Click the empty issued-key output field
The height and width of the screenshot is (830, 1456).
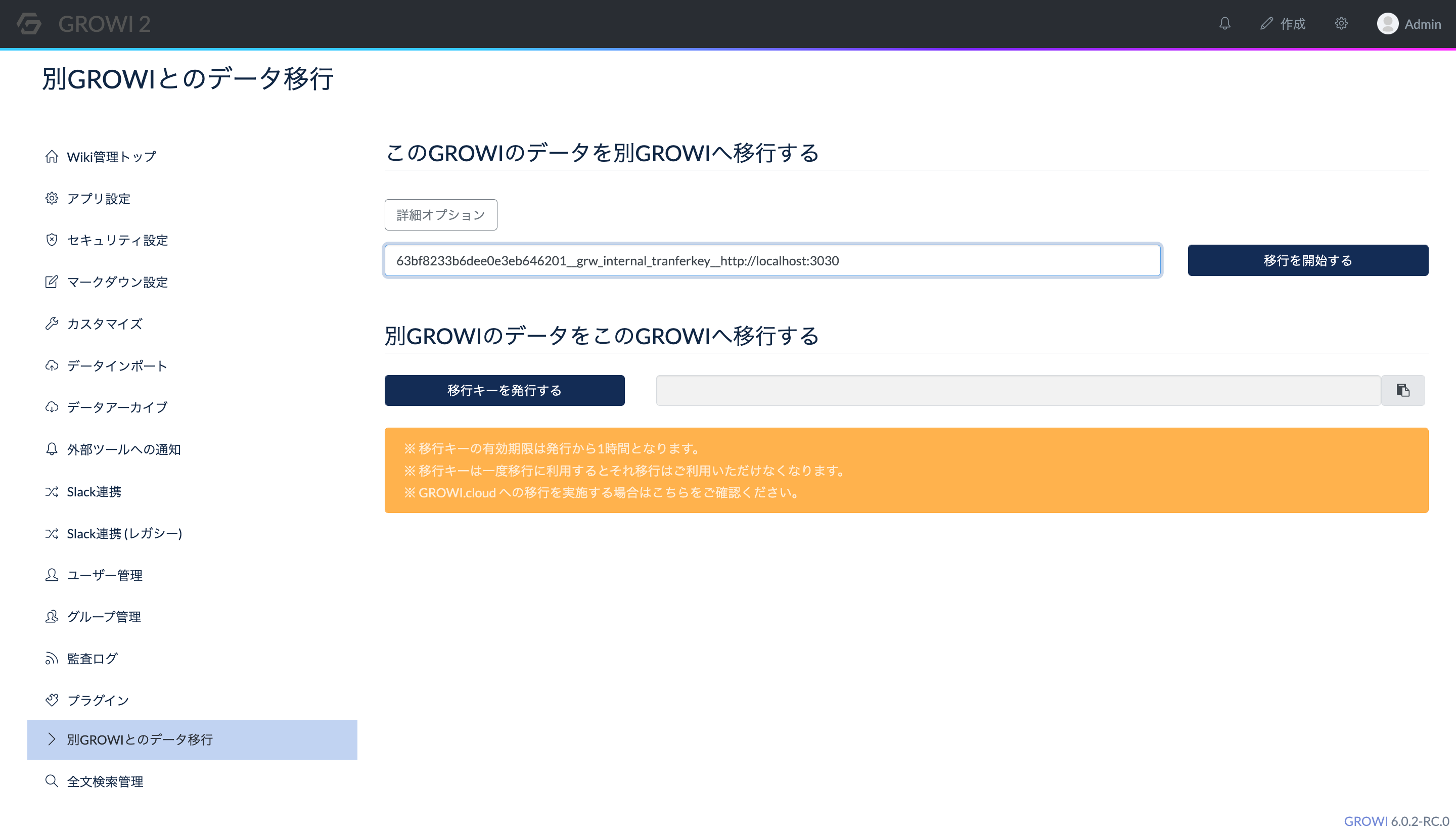click(x=1018, y=391)
